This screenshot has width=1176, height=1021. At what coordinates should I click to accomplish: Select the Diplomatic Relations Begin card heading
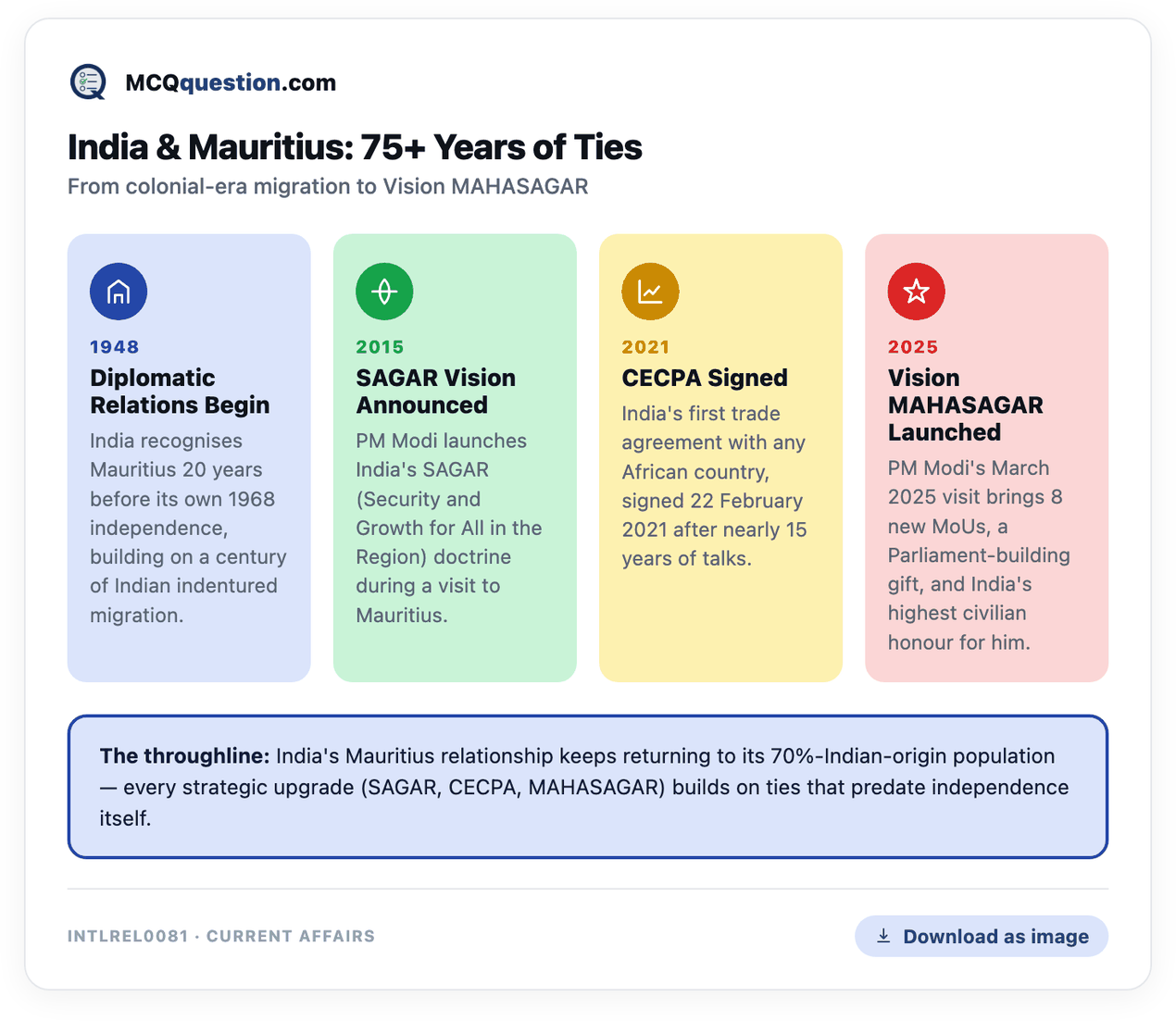[x=180, y=392]
